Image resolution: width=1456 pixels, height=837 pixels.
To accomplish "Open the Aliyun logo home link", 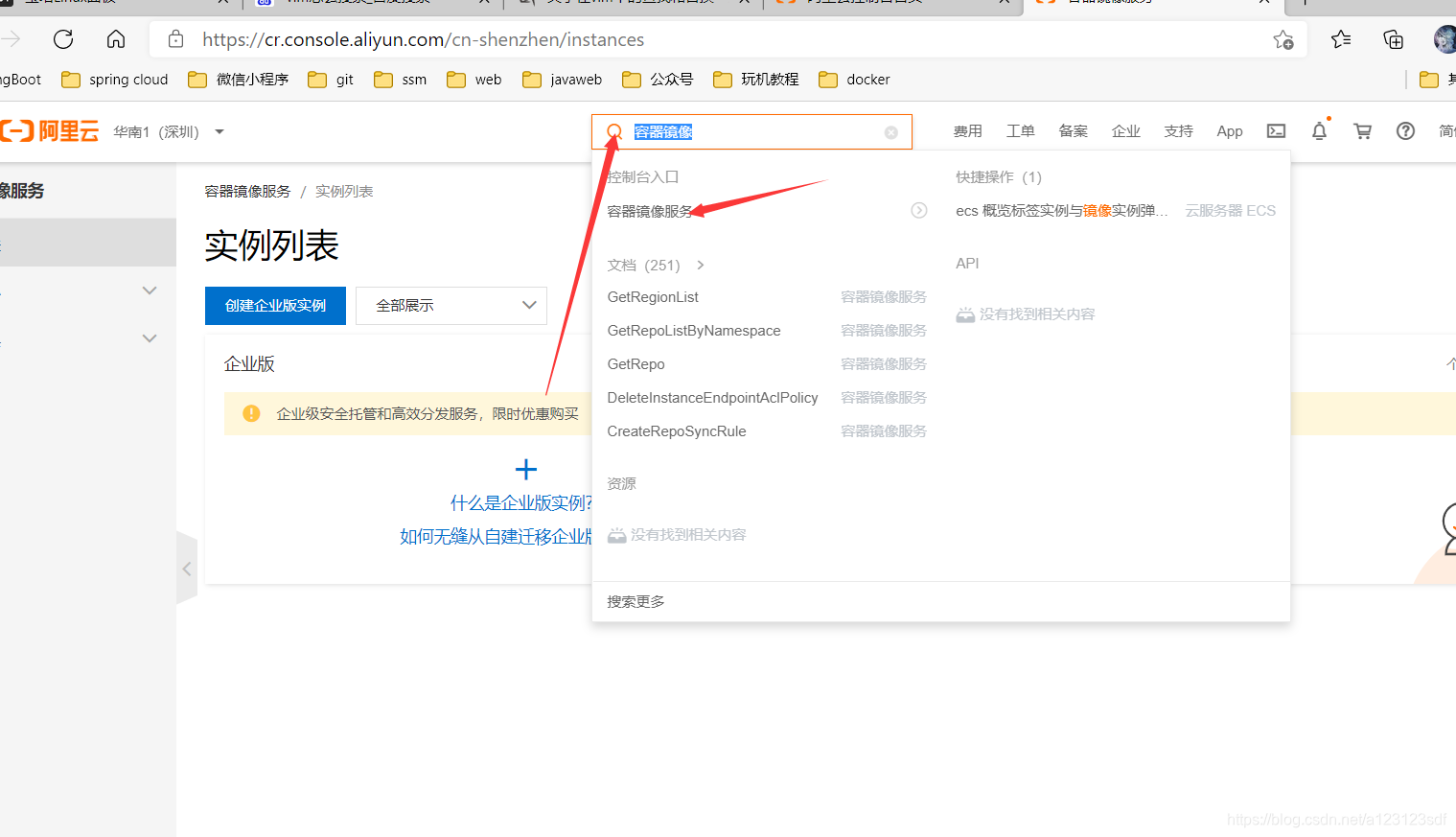I will coord(50,131).
